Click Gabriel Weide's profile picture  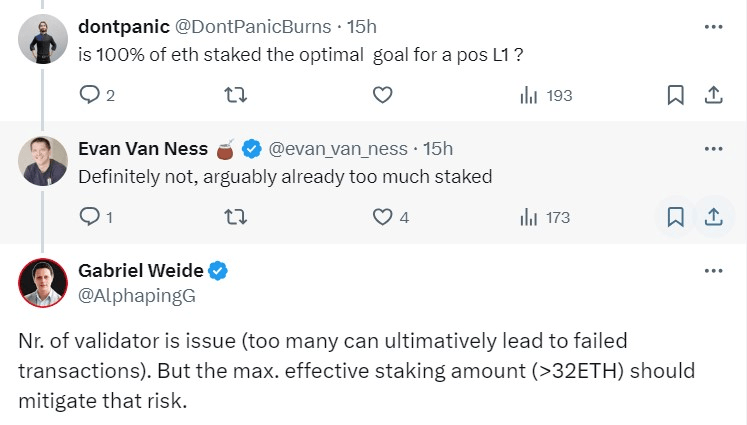43,283
